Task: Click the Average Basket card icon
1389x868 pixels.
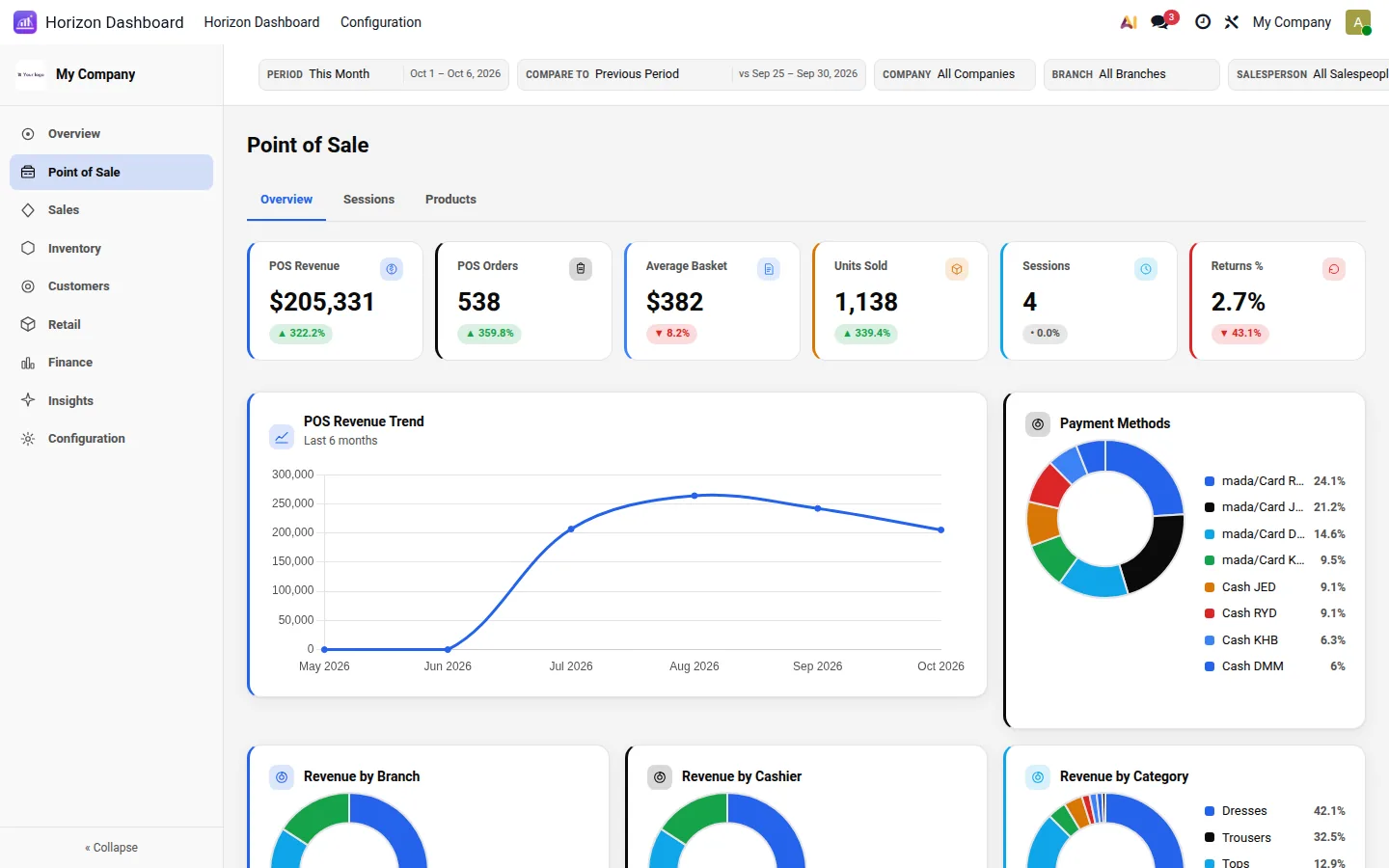Action: 769,269
